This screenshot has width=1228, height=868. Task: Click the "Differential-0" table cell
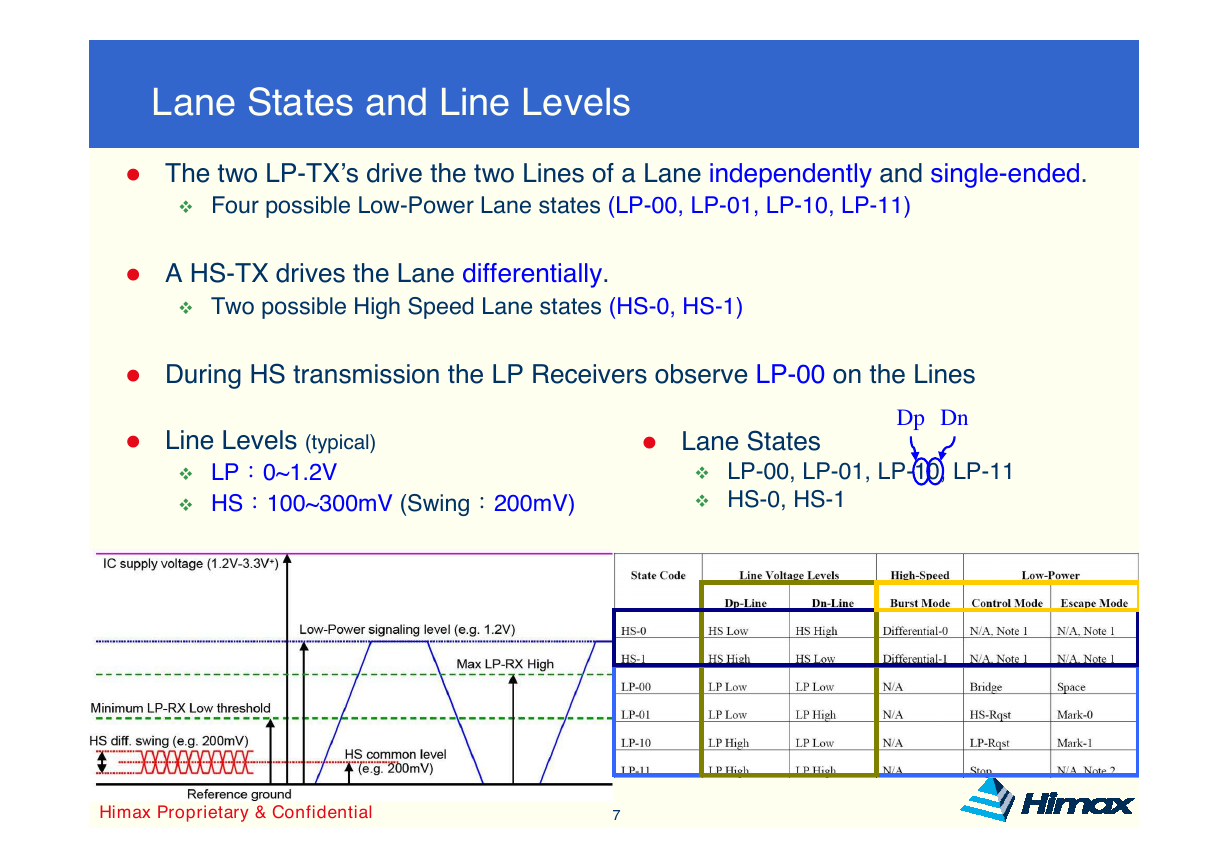point(915,631)
